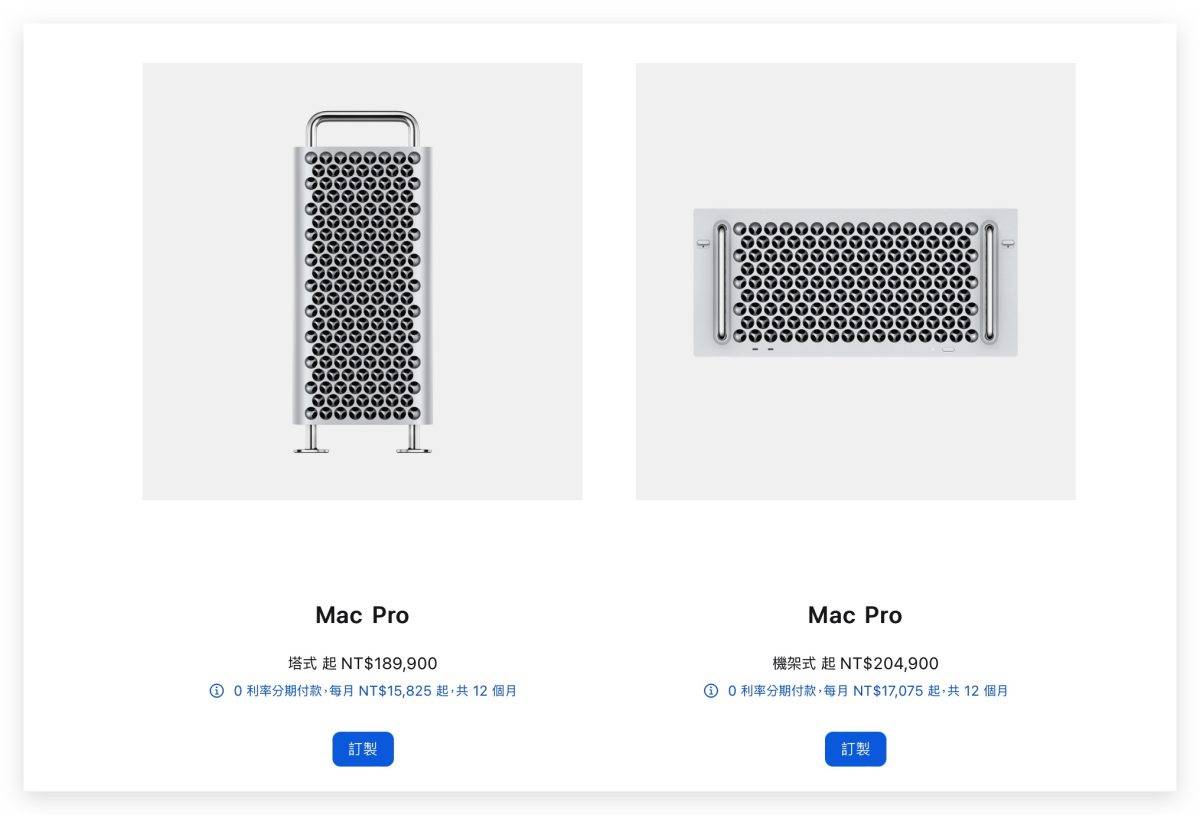Click the right handle on the rack Mac Pro
The height and width of the screenshot is (815, 1200).
(x=989, y=281)
